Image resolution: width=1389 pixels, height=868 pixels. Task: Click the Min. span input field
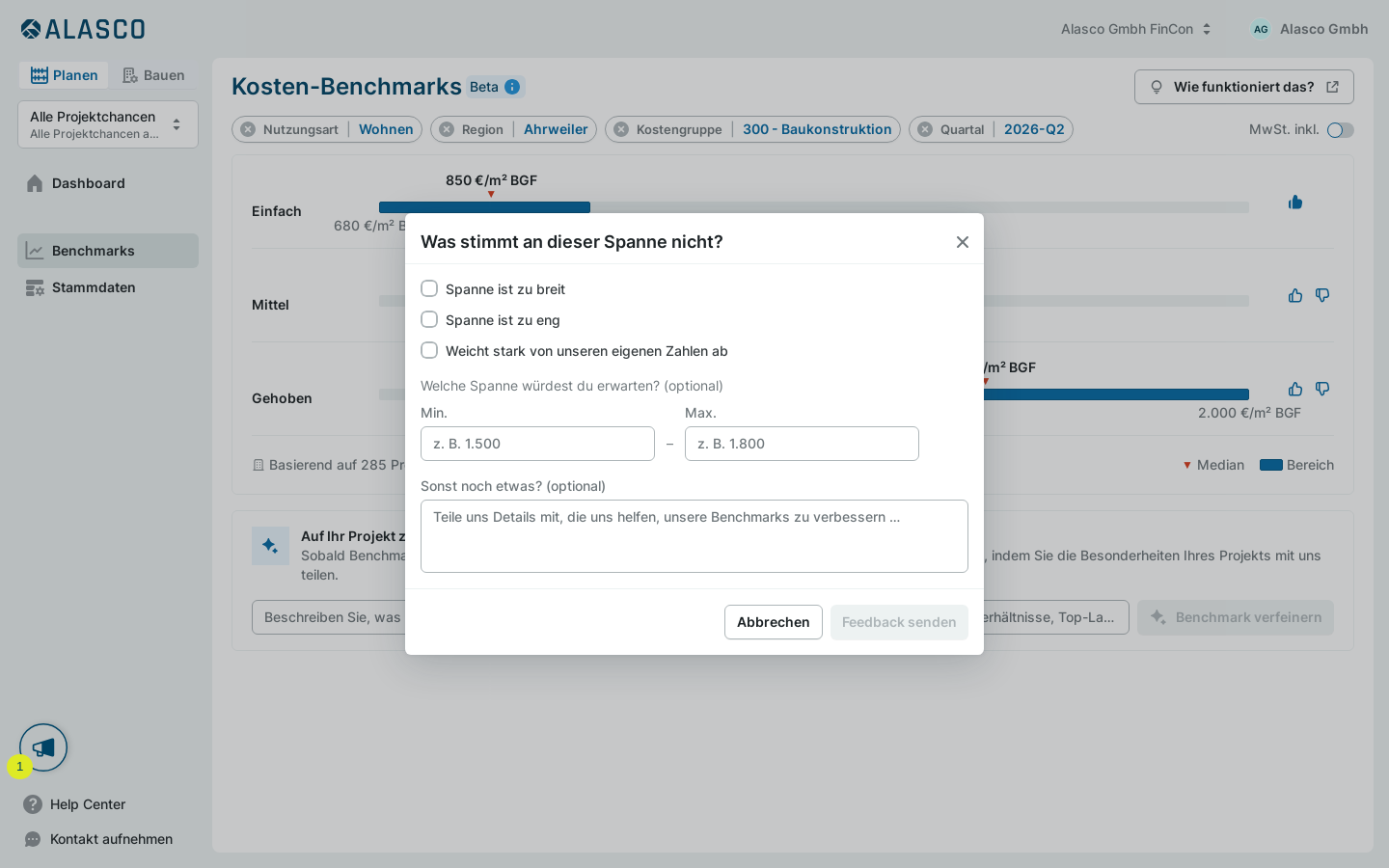click(537, 444)
